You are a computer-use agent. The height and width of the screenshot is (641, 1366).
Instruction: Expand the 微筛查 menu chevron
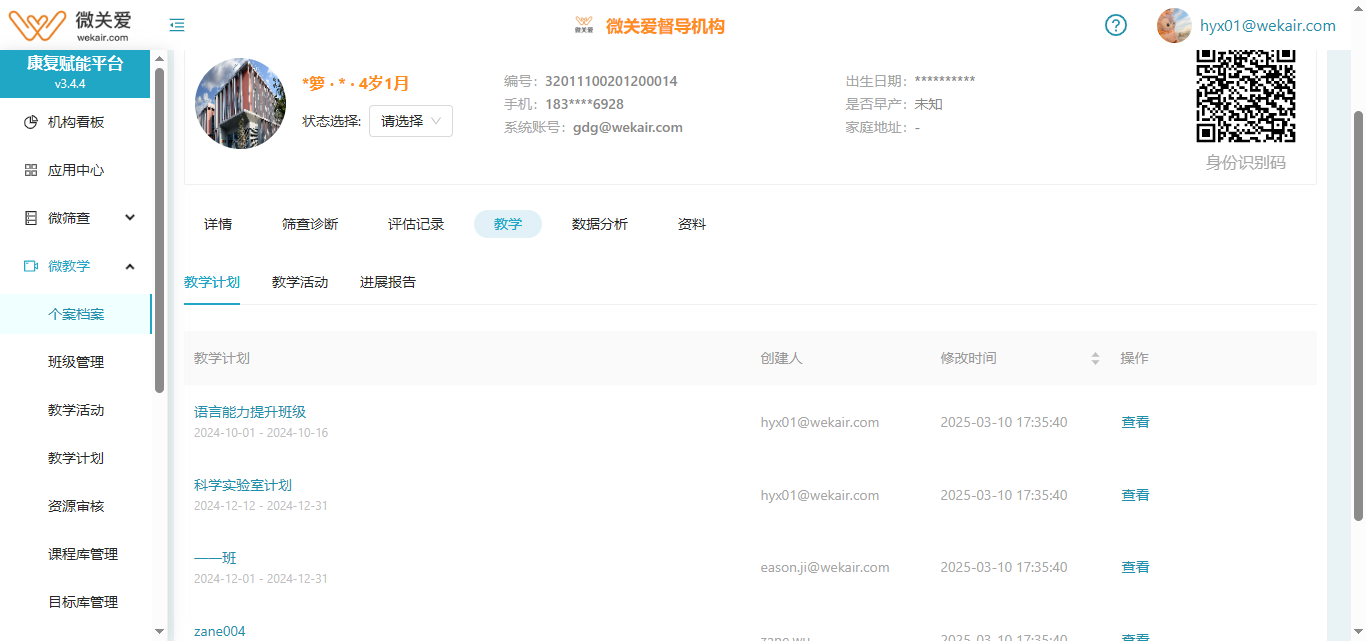click(x=130, y=218)
